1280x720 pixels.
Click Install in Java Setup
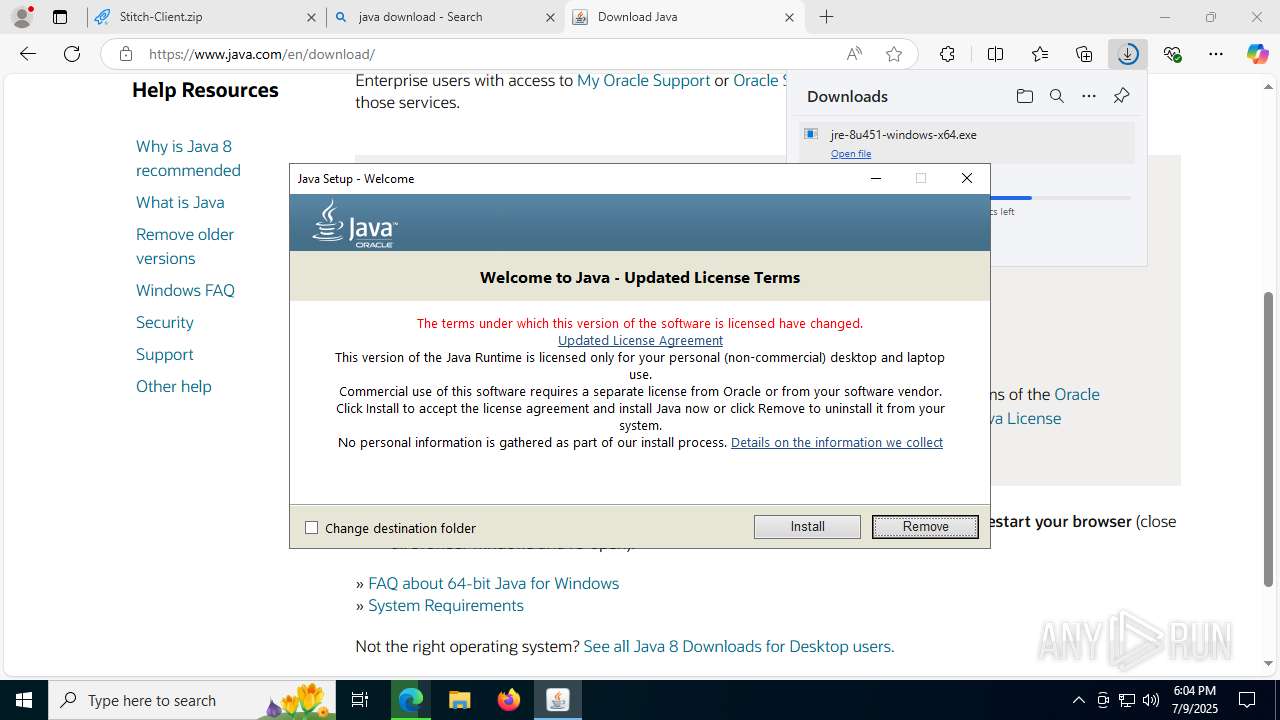[807, 527]
